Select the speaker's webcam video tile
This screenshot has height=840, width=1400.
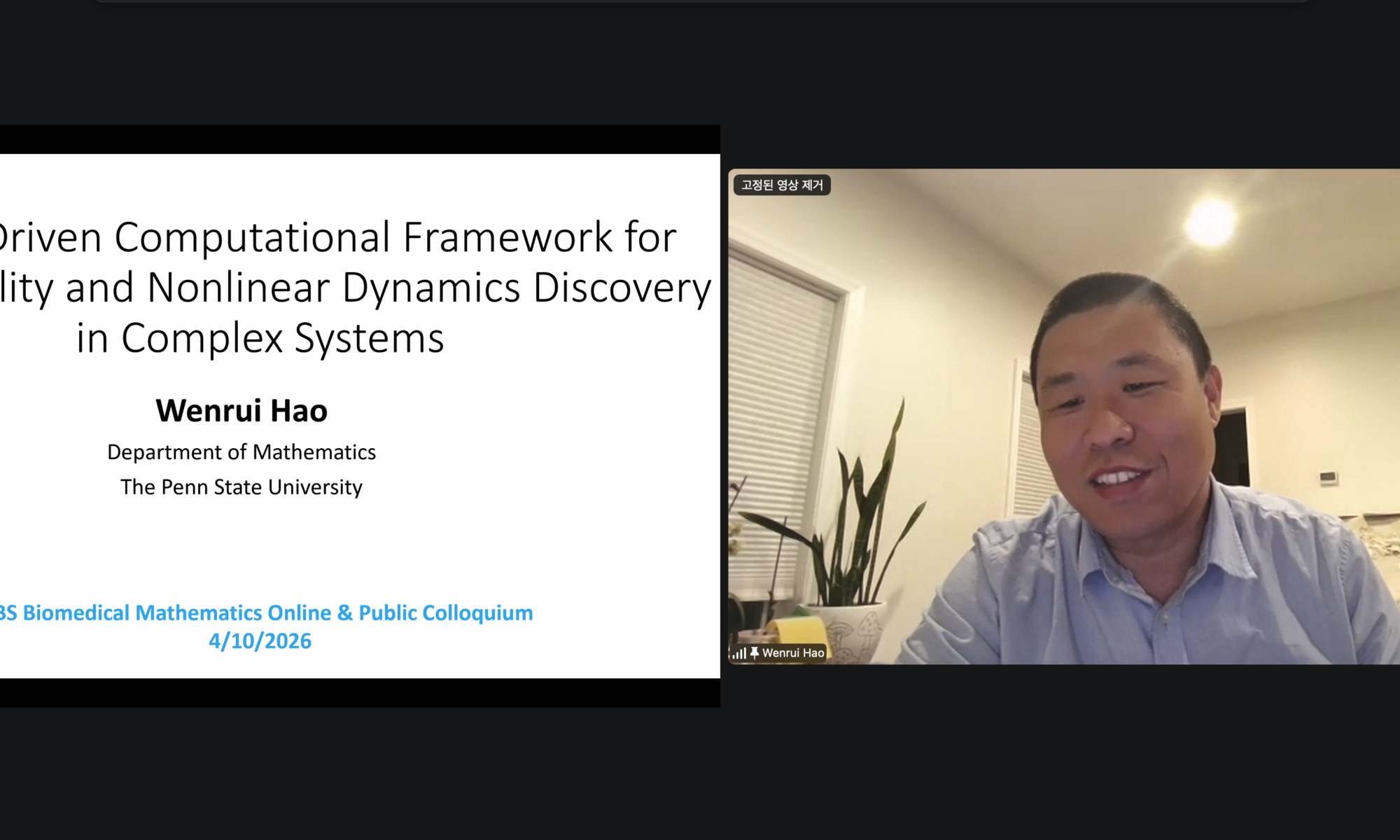pyautogui.click(x=1064, y=416)
